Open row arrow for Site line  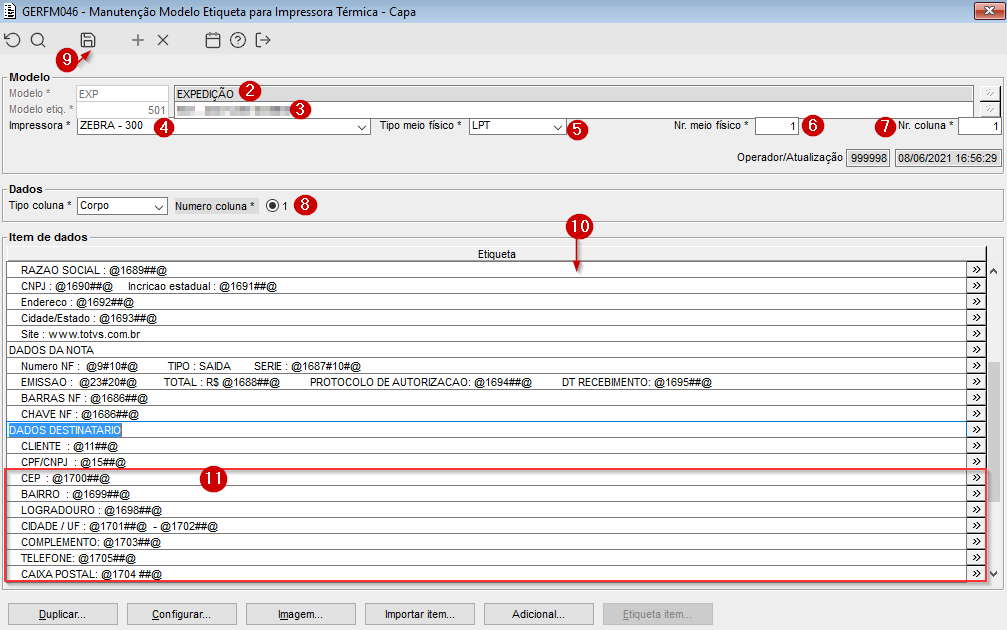coord(976,334)
